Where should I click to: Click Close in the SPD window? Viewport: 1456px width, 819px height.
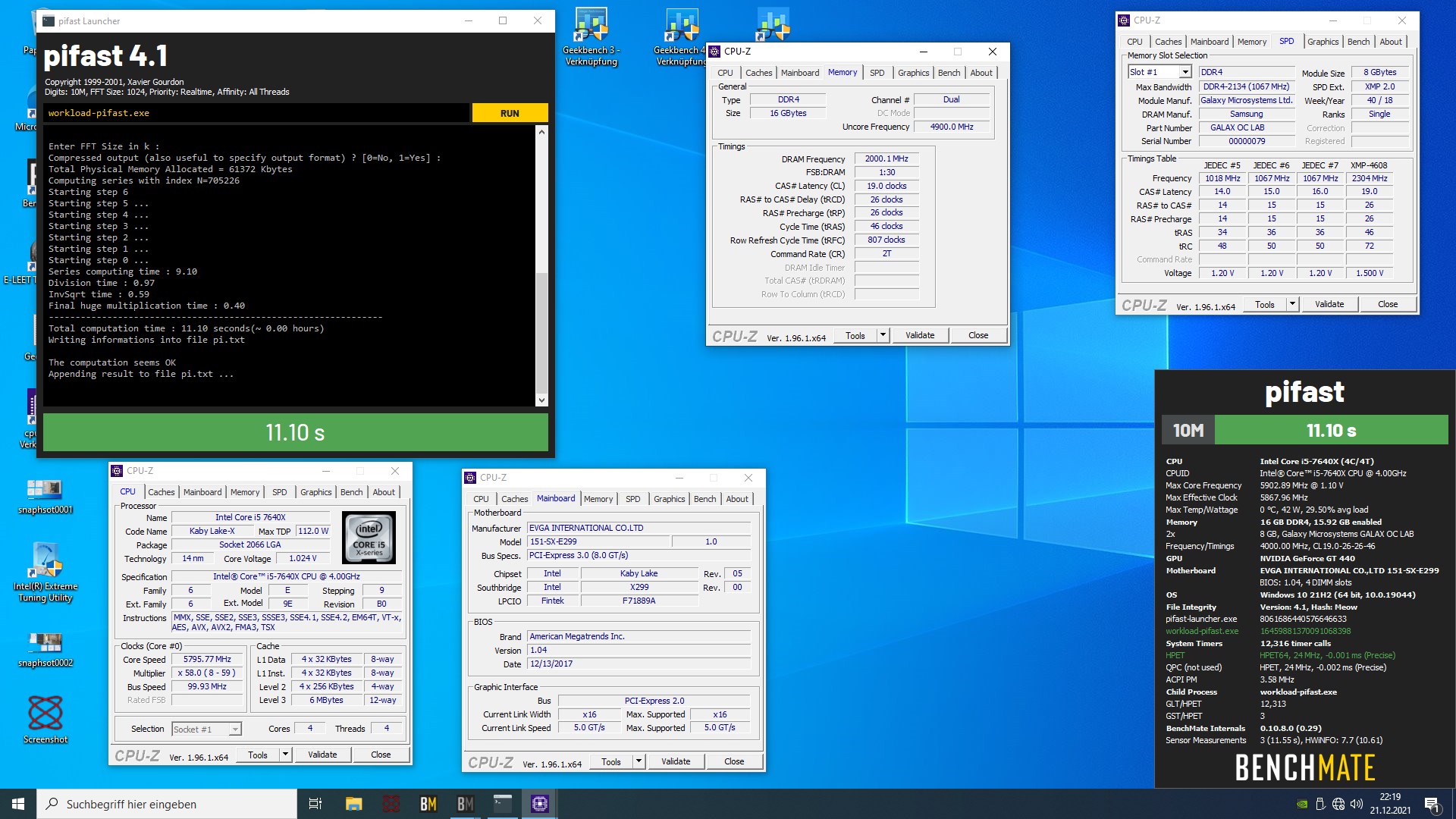coord(1388,304)
